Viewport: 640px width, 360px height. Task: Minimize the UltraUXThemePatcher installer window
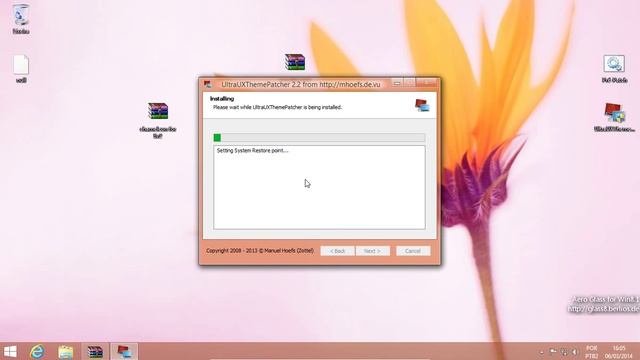click(x=397, y=83)
